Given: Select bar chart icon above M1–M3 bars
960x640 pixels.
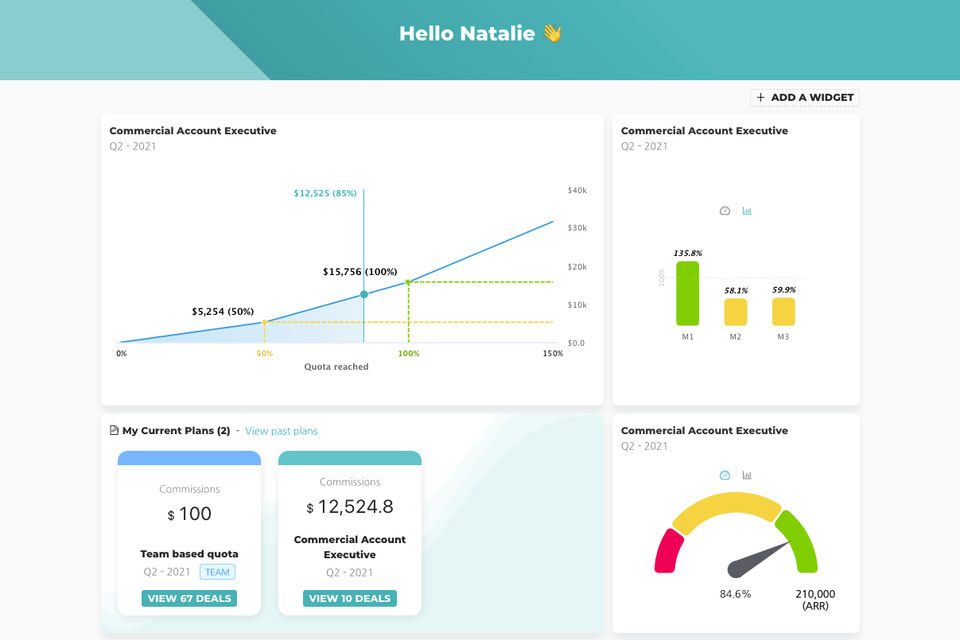Looking at the screenshot, I should [747, 211].
